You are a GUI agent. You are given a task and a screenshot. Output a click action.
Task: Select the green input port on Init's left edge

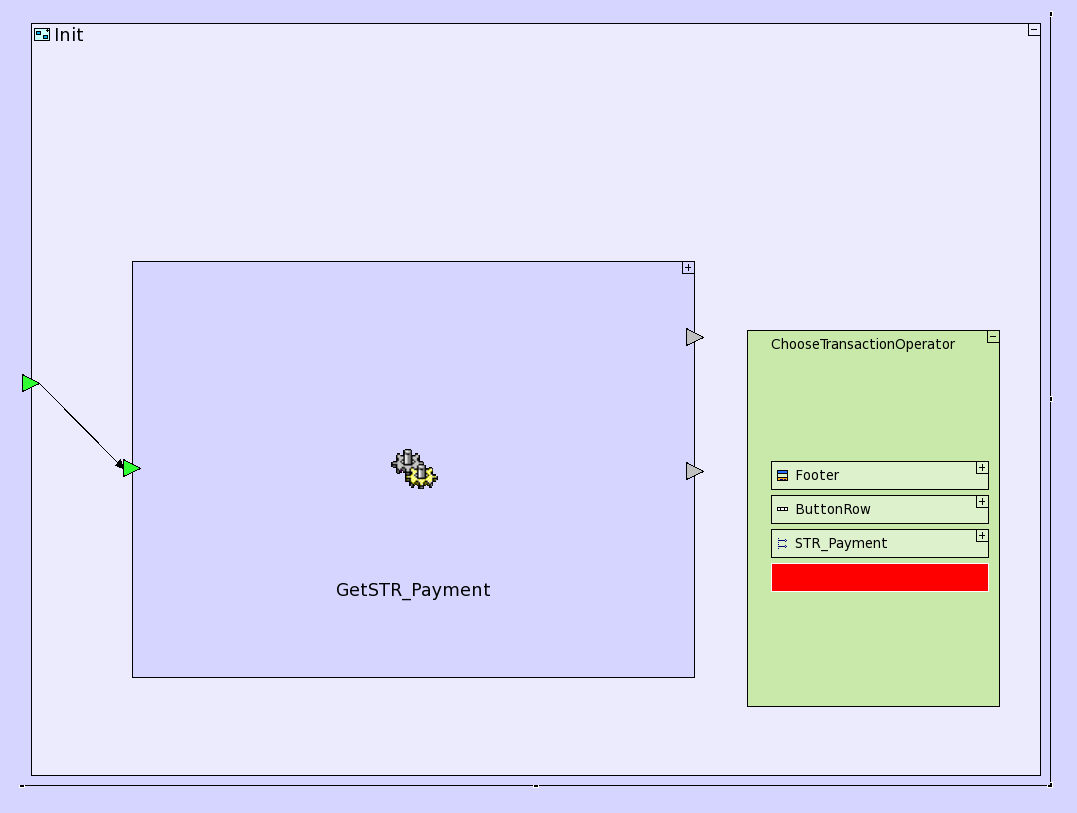coord(30,383)
